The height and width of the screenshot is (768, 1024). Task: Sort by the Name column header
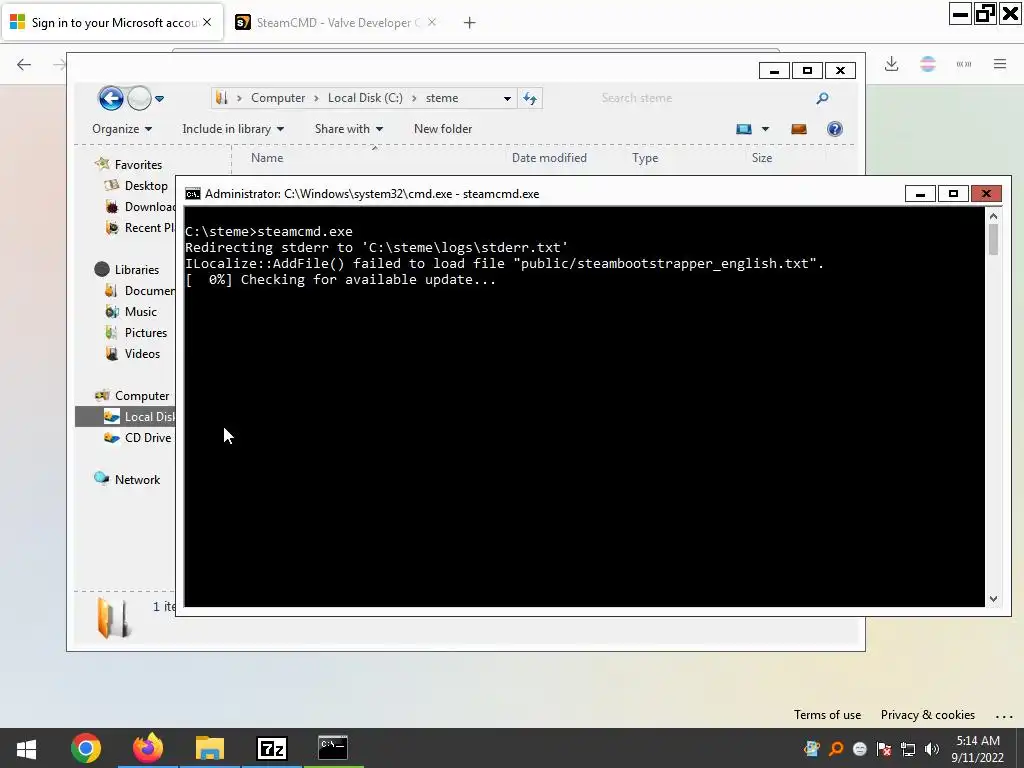coord(267,158)
